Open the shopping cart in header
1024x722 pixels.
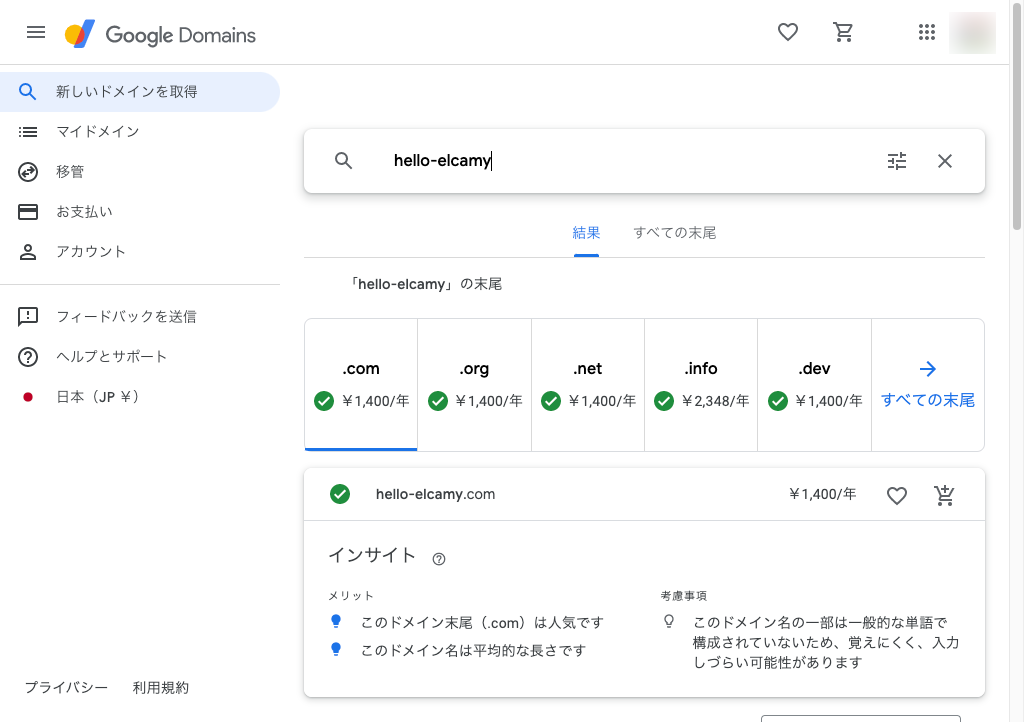click(x=843, y=32)
